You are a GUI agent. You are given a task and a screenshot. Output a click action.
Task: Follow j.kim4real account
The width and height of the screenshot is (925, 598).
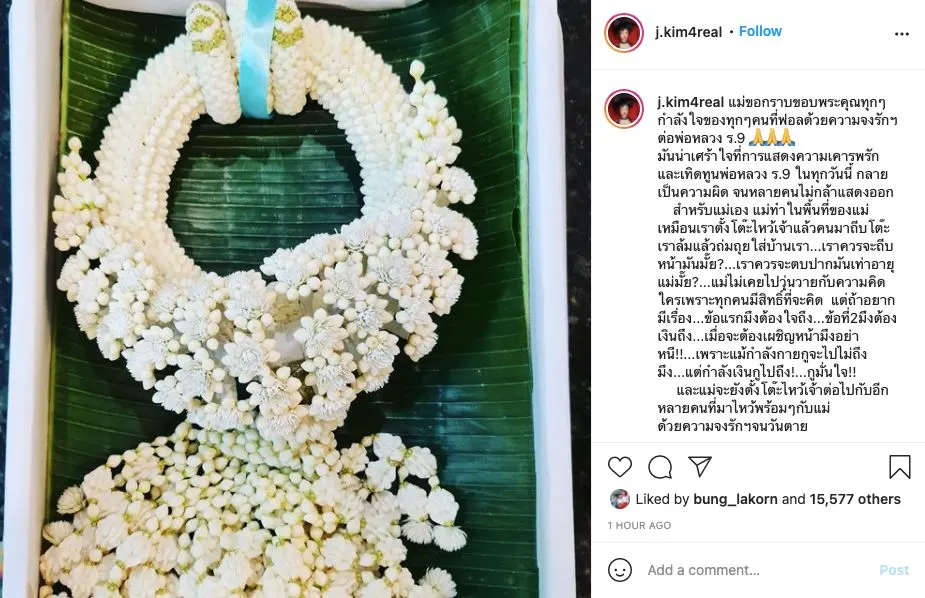click(760, 31)
